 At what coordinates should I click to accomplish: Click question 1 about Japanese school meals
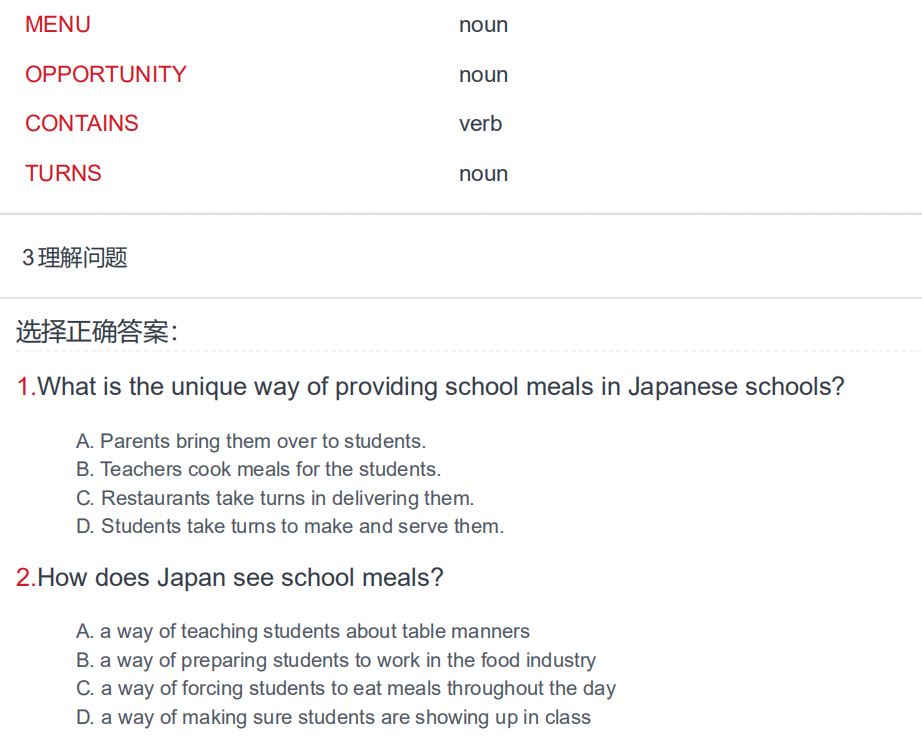pyautogui.click(x=430, y=387)
